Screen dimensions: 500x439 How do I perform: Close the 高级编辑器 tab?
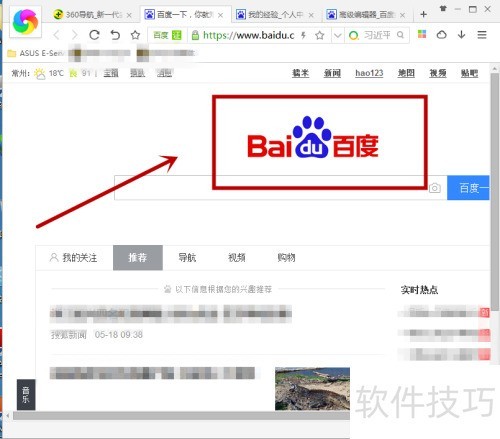tap(402, 15)
